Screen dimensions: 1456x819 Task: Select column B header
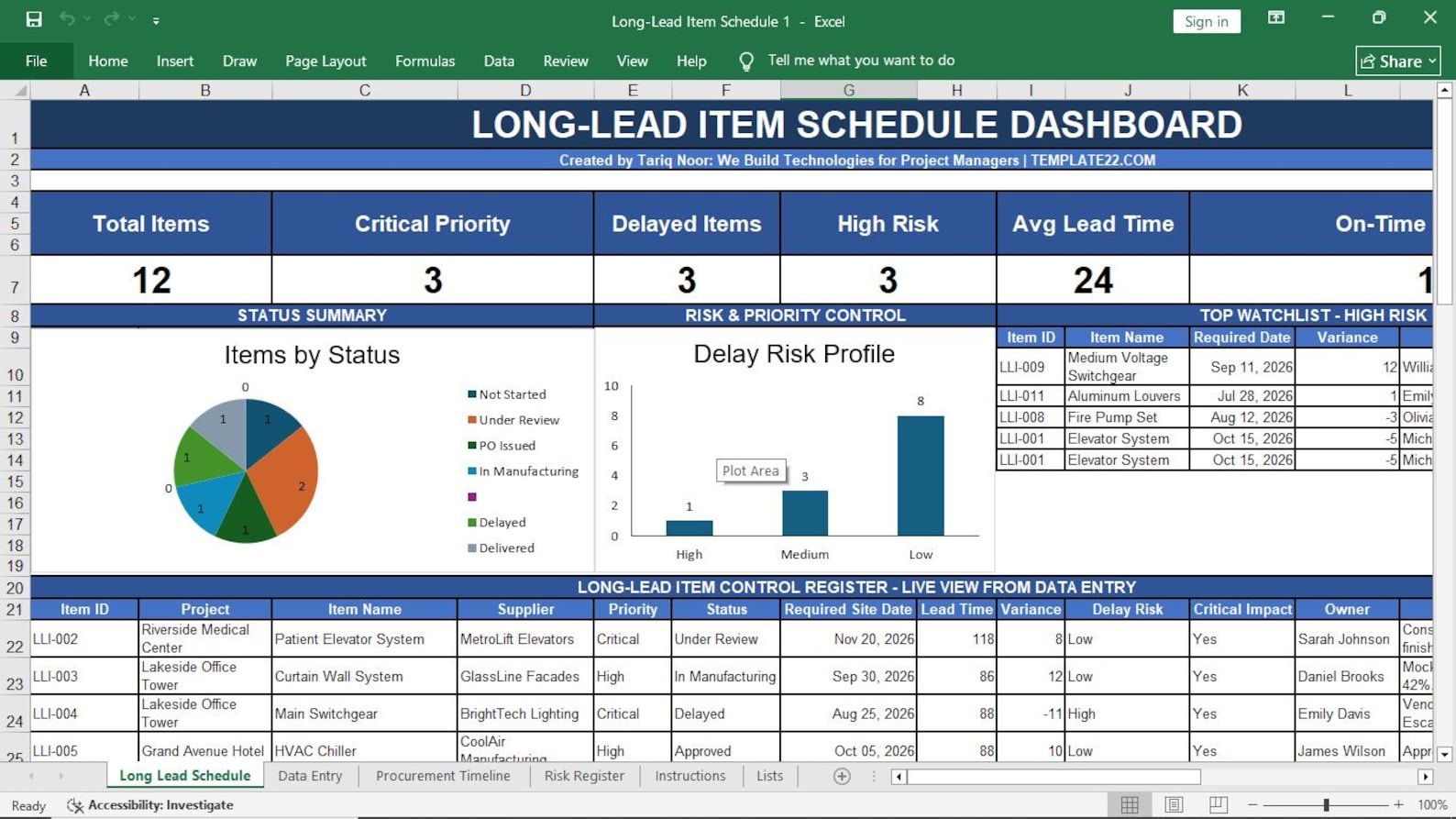(x=205, y=90)
